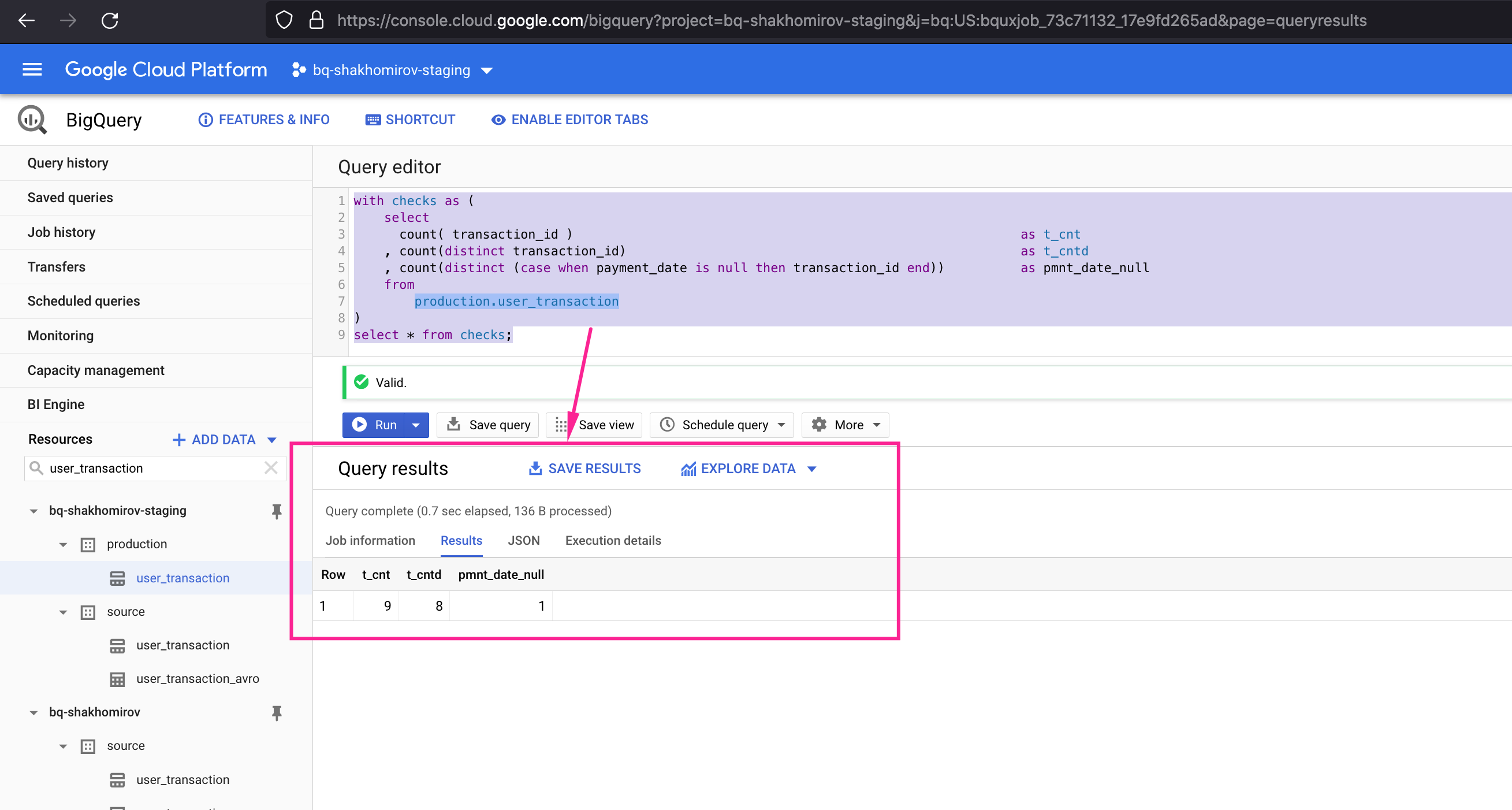Click the Enable Editor Tabs link
1512x810 pixels.
(569, 120)
